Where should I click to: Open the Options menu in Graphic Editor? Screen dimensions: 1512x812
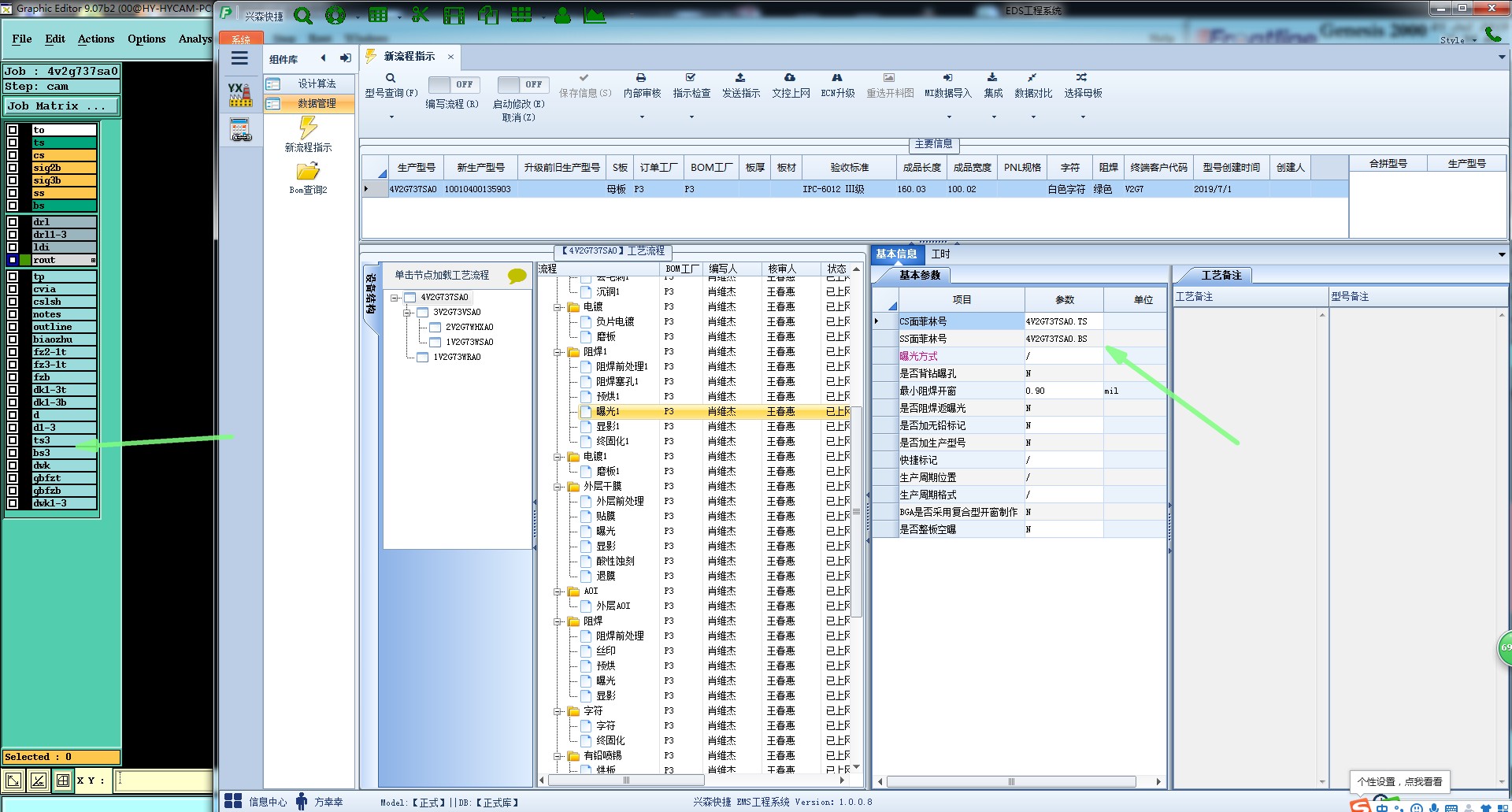(x=146, y=39)
